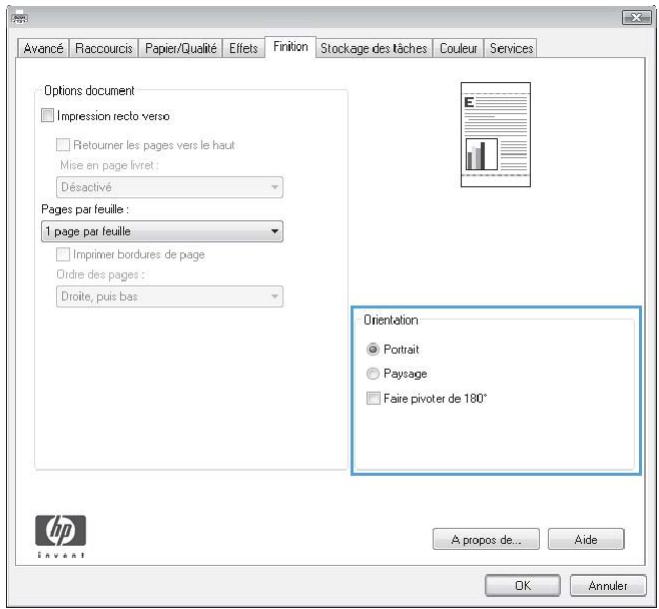Choose Paysage orientation
This screenshot has height=609, width=659.
[x=373, y=373]
